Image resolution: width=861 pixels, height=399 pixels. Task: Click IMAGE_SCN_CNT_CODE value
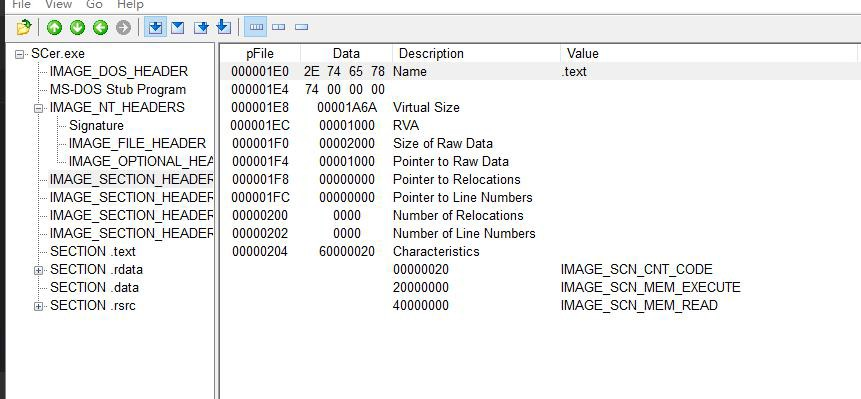[636, 269]
